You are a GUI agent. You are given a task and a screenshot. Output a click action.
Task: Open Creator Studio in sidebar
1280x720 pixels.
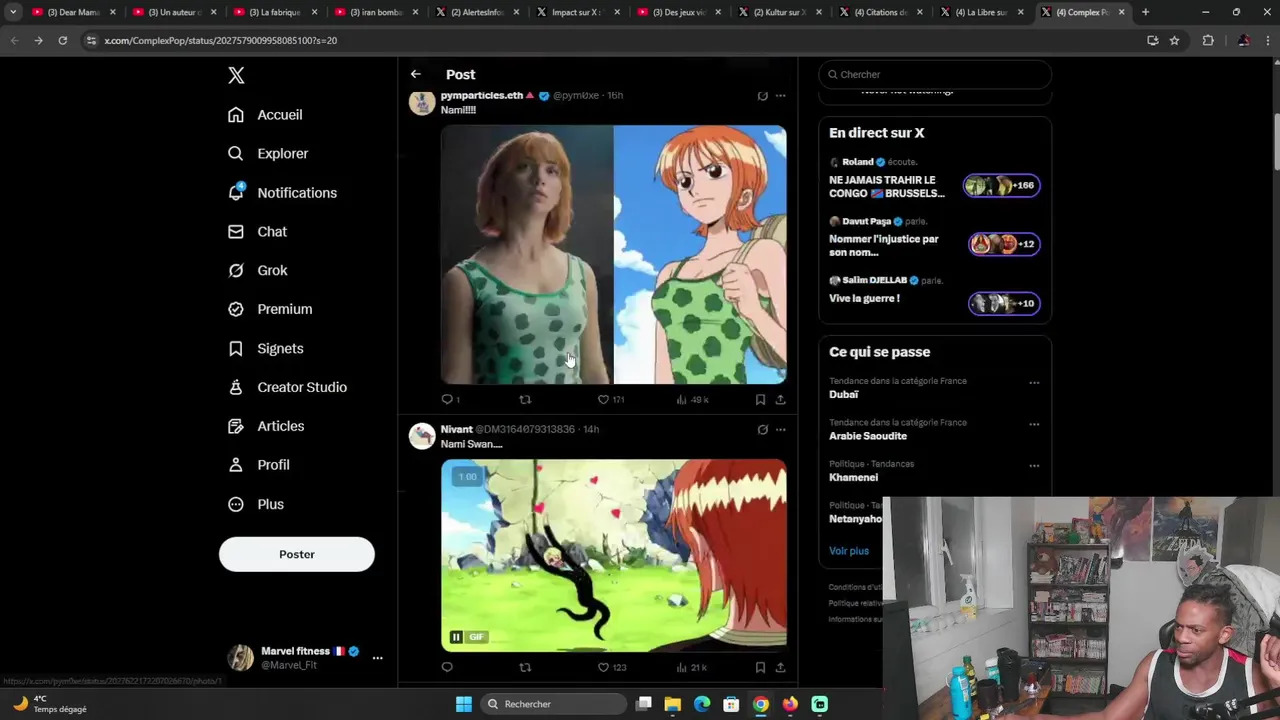[287, 388]
